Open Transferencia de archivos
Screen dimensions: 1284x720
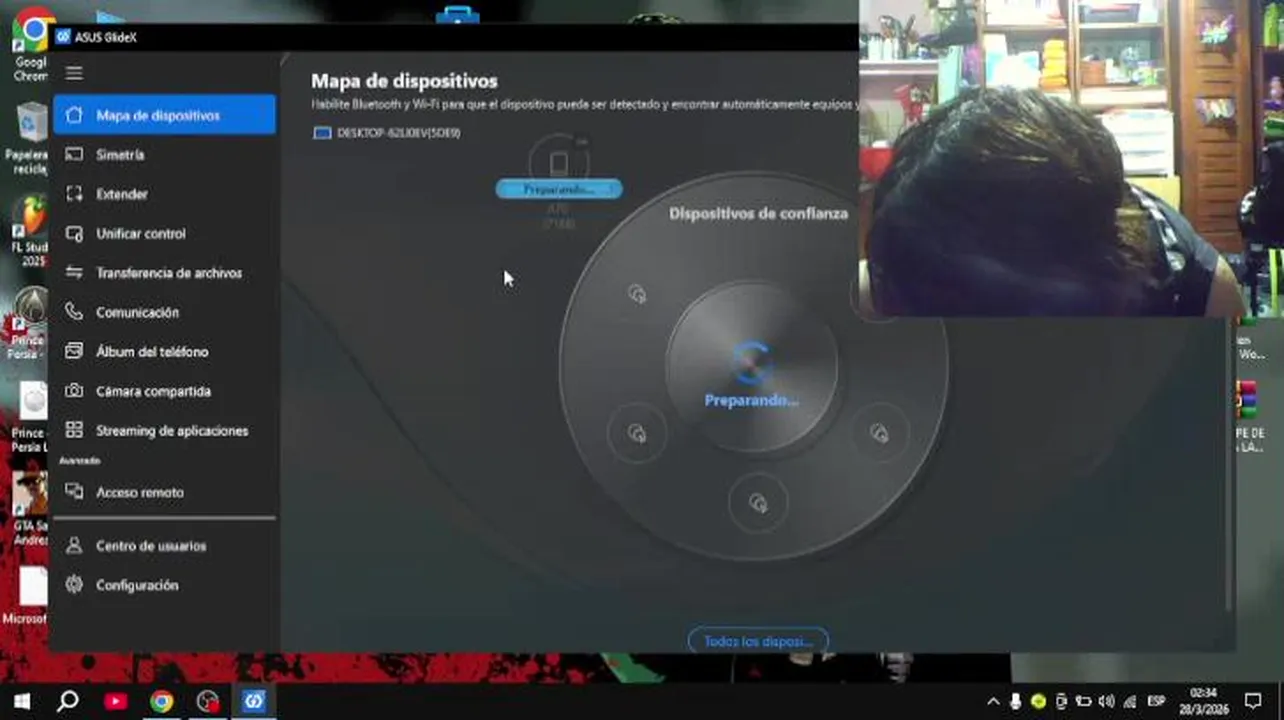165,273
